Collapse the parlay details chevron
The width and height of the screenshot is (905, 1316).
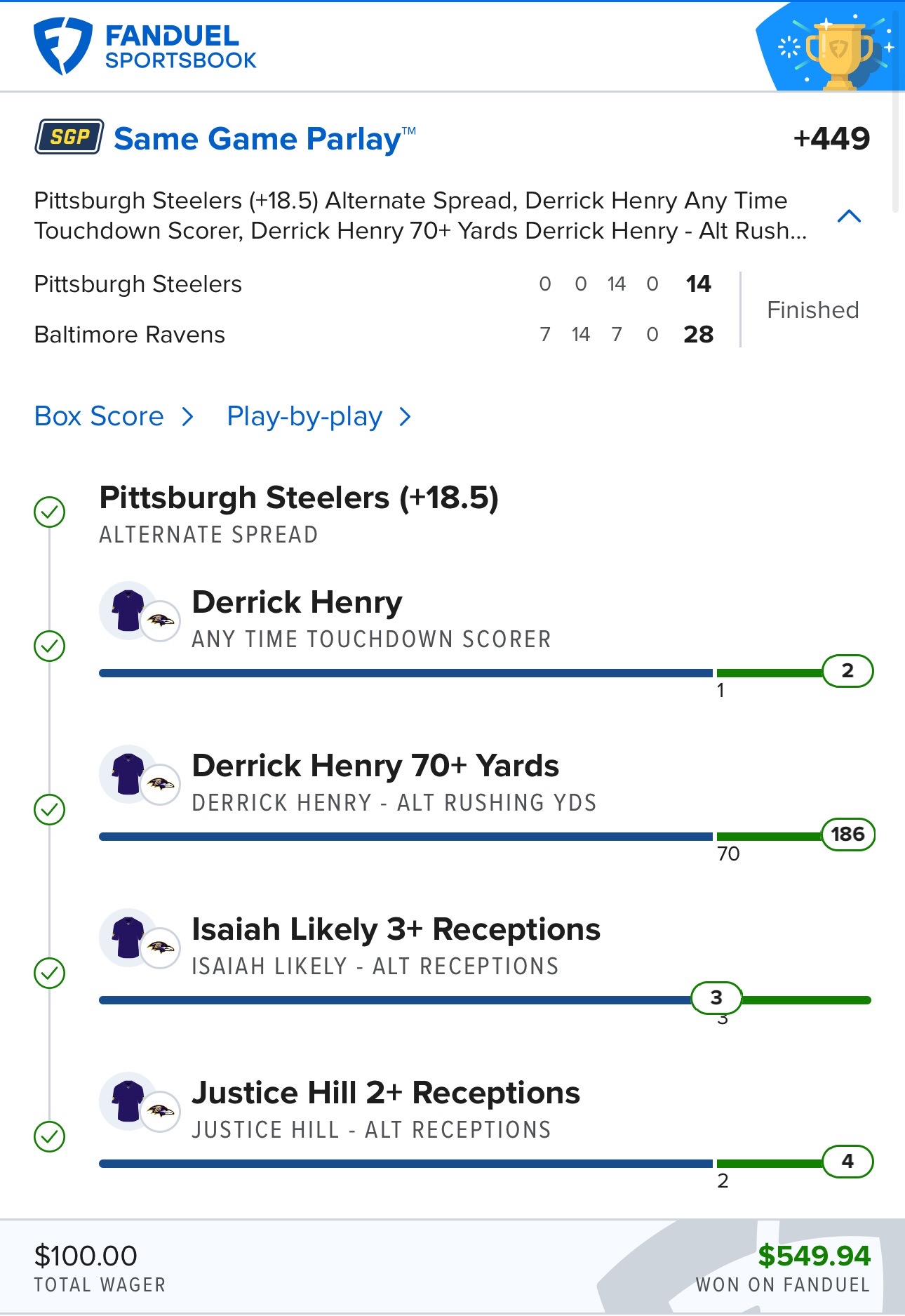[849, 216]
